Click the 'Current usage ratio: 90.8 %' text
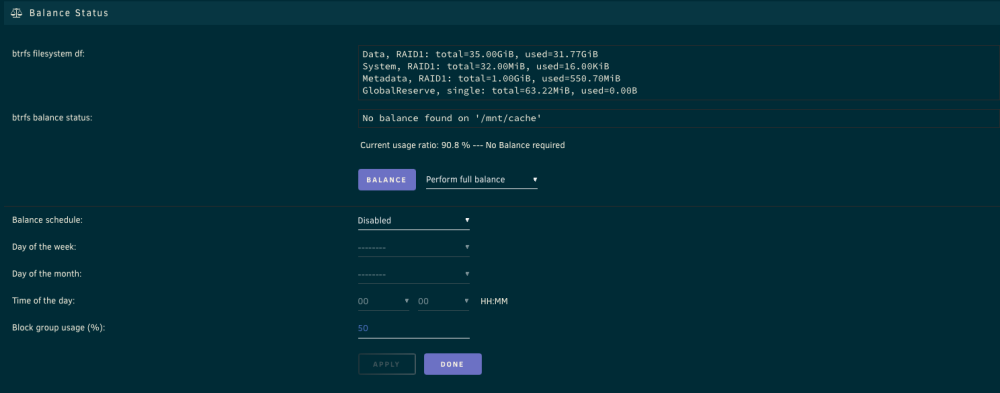 (415, 145)
